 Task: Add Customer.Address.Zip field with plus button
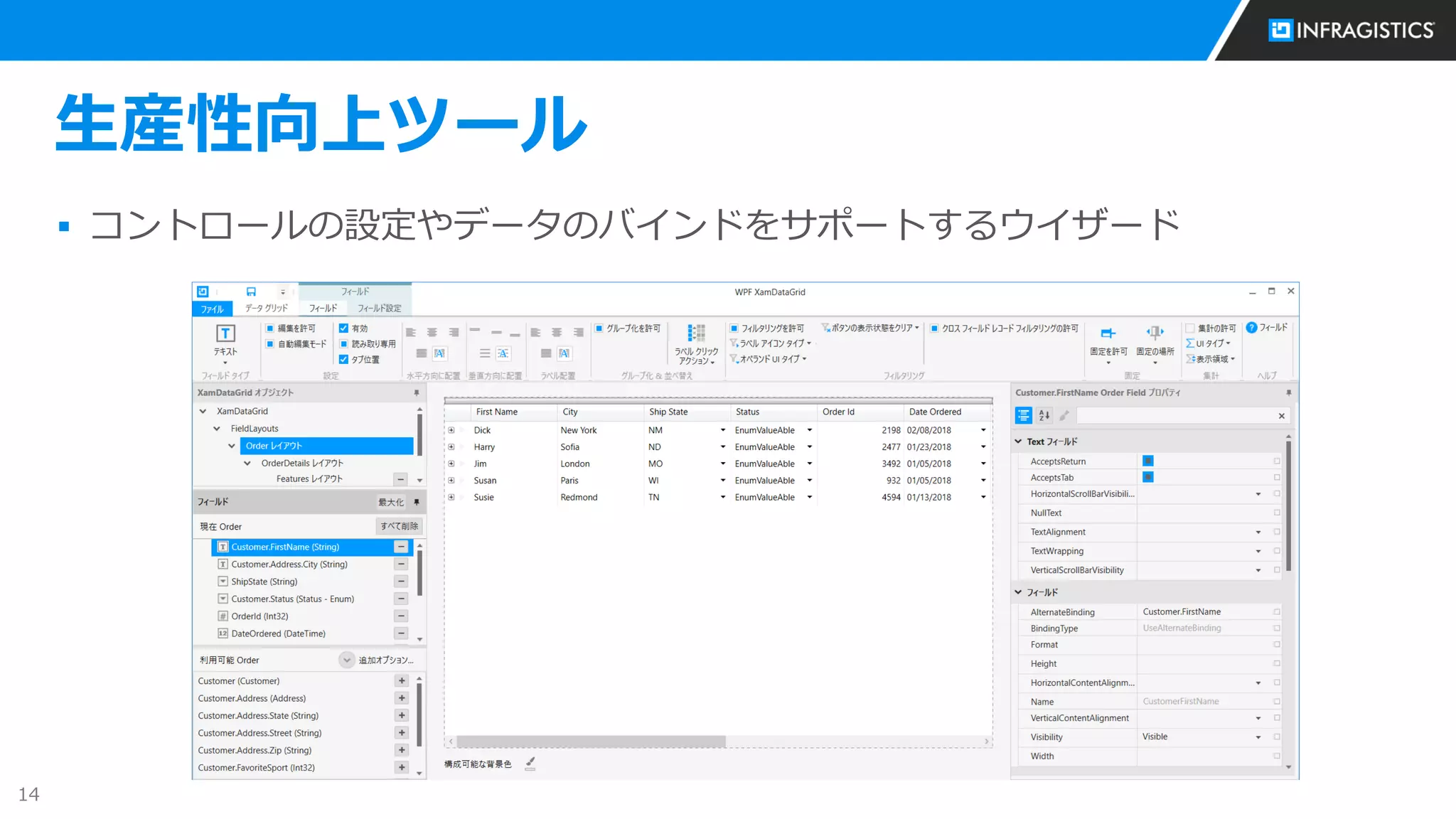coord(402,750)
